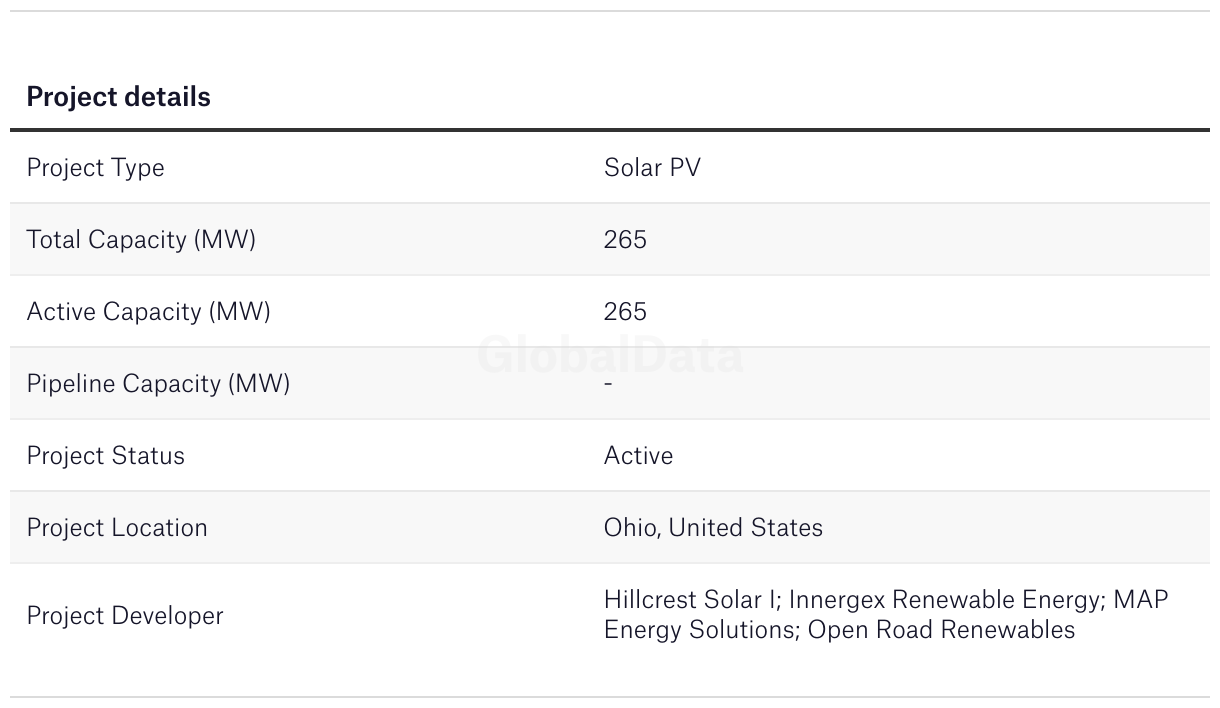
Task: Click Hillcrest Solar I developer name
Action: [690, 600]
